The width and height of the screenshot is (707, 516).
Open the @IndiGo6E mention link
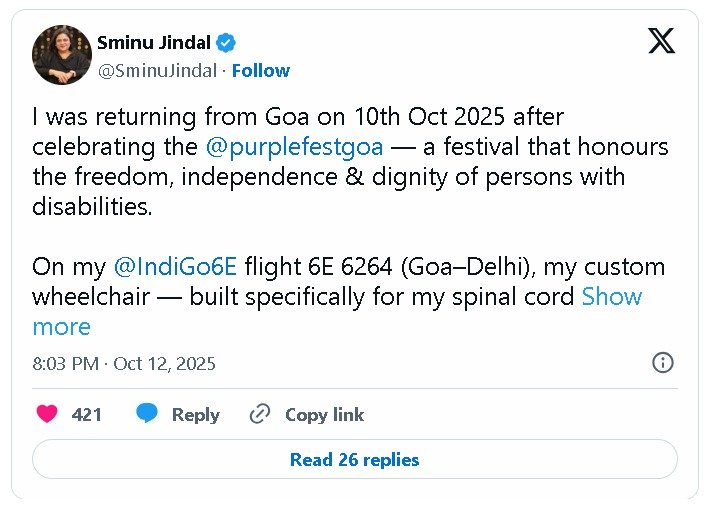[175, 267]
